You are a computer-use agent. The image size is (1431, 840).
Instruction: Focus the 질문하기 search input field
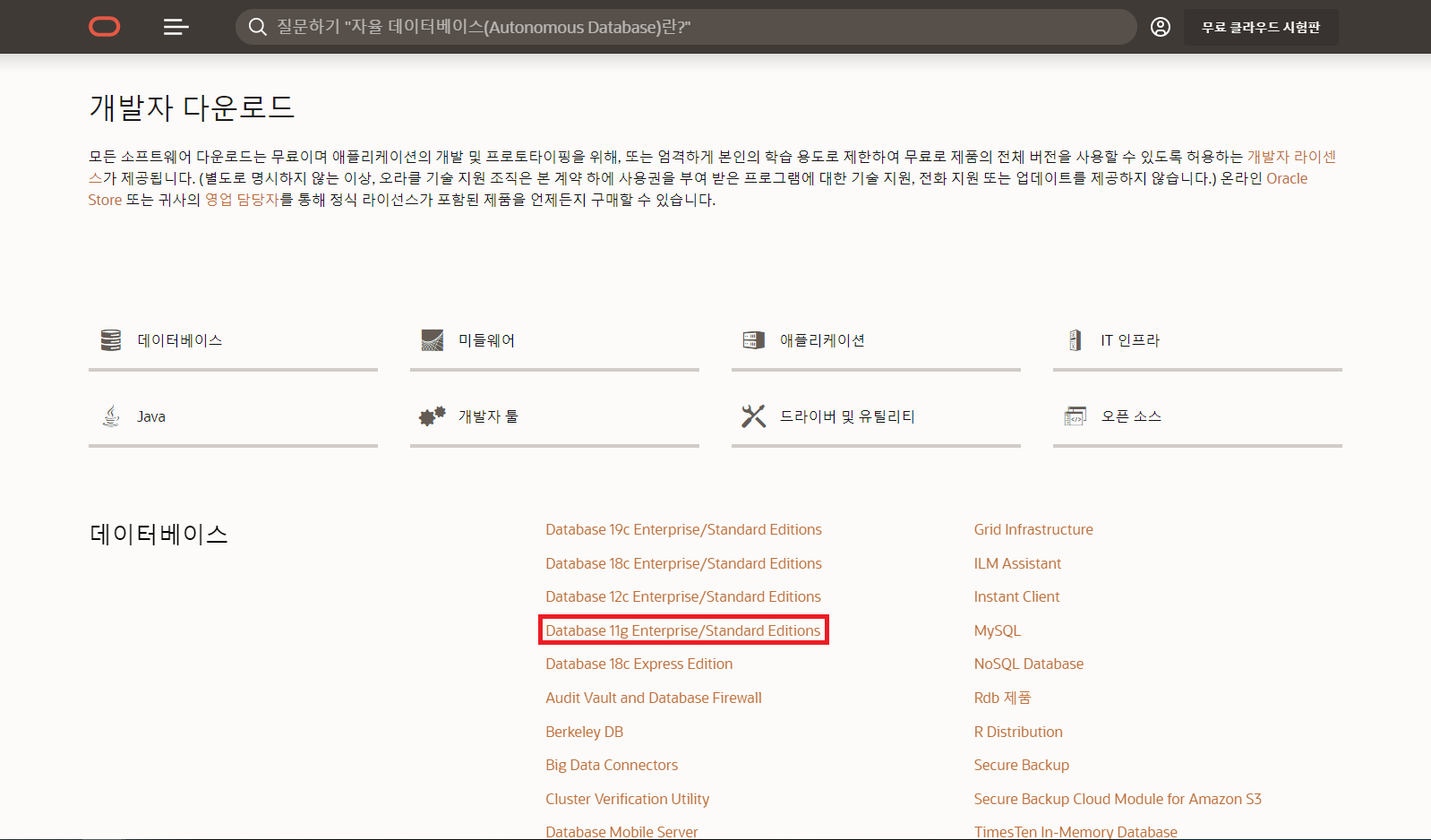point(686,27)
